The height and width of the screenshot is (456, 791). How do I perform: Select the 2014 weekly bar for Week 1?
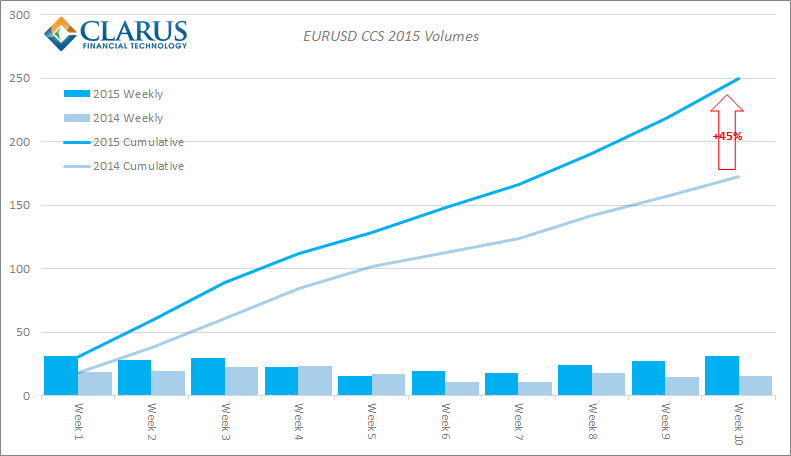click(95, 384)
